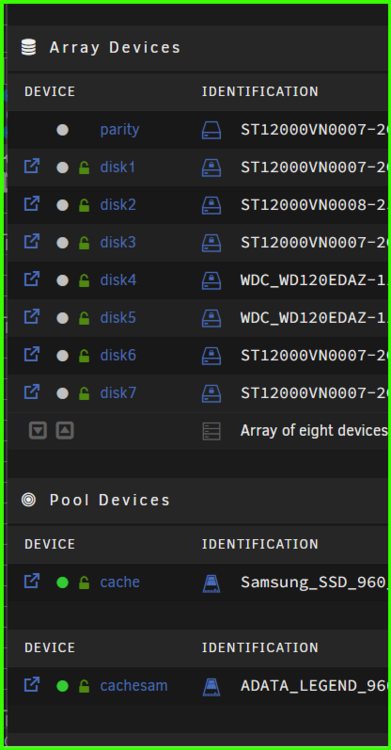Go to the disk4 device page

(118, 280)
